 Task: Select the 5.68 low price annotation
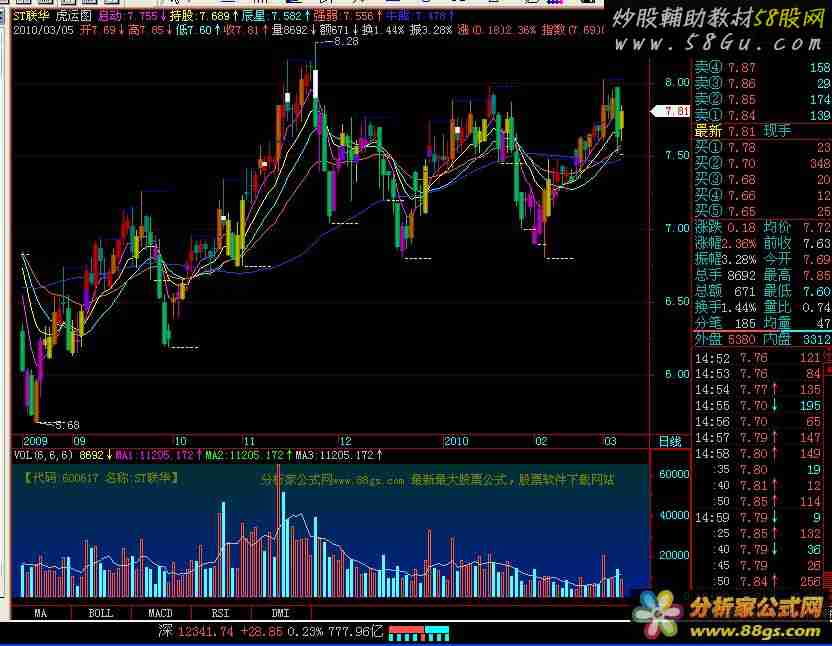[66, 425]
